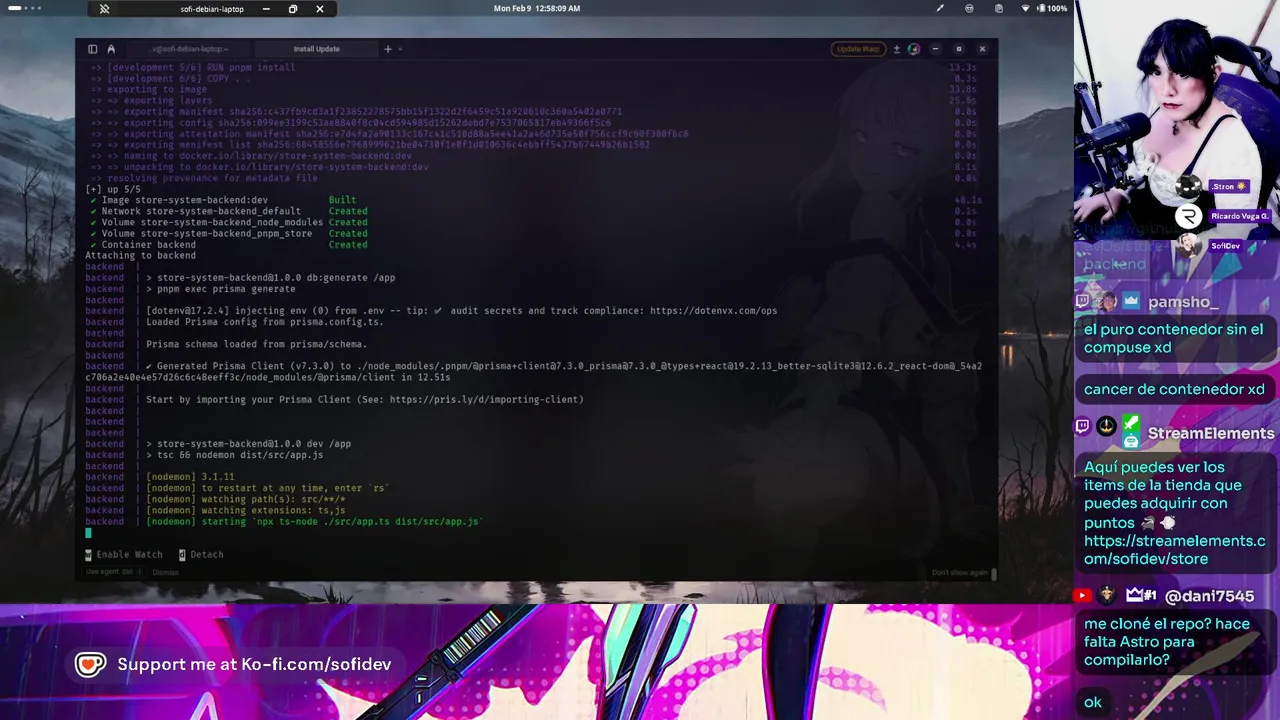
Task: Open the battery 100% indicator
Action: click(x=1050, y=8)
